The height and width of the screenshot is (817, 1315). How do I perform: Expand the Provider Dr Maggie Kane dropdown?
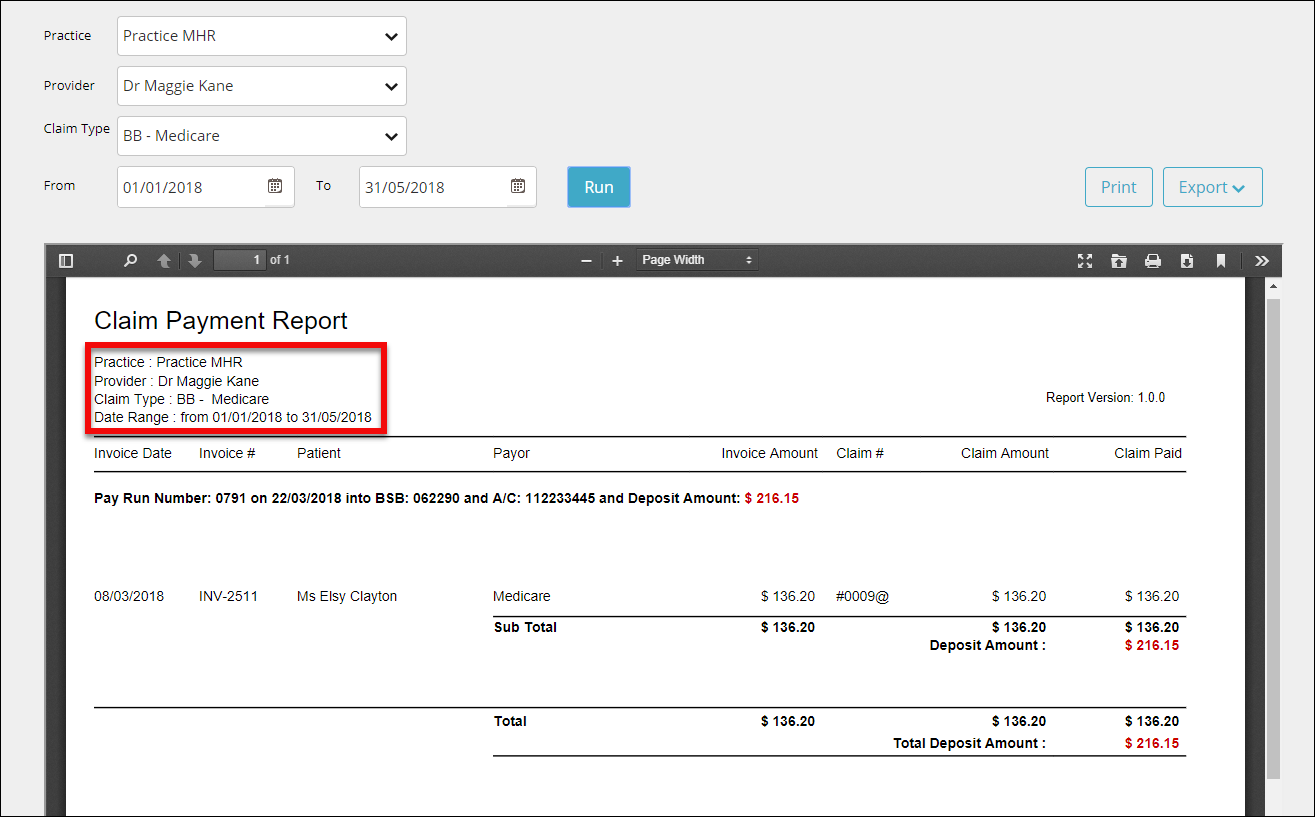pos(262,86)
